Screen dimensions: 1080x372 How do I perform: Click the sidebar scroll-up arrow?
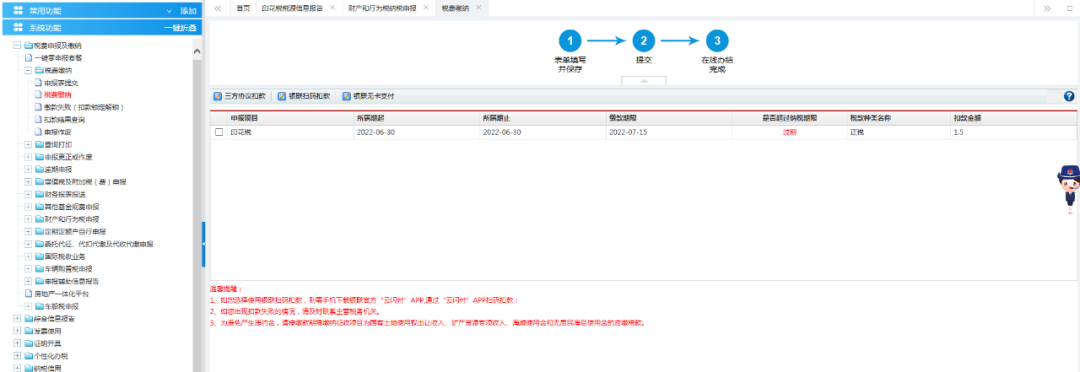pos(197,51)
